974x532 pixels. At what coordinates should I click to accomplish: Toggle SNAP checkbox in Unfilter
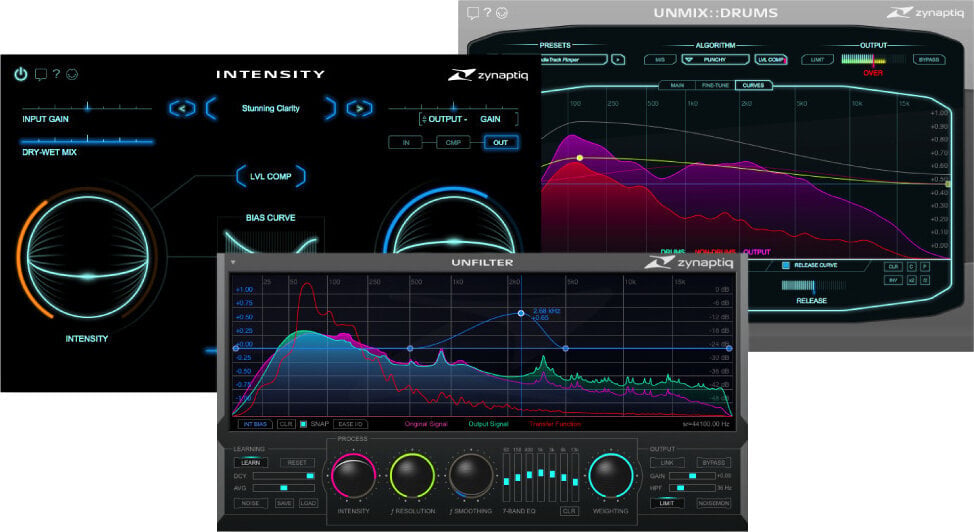click(x=304, y=424)
